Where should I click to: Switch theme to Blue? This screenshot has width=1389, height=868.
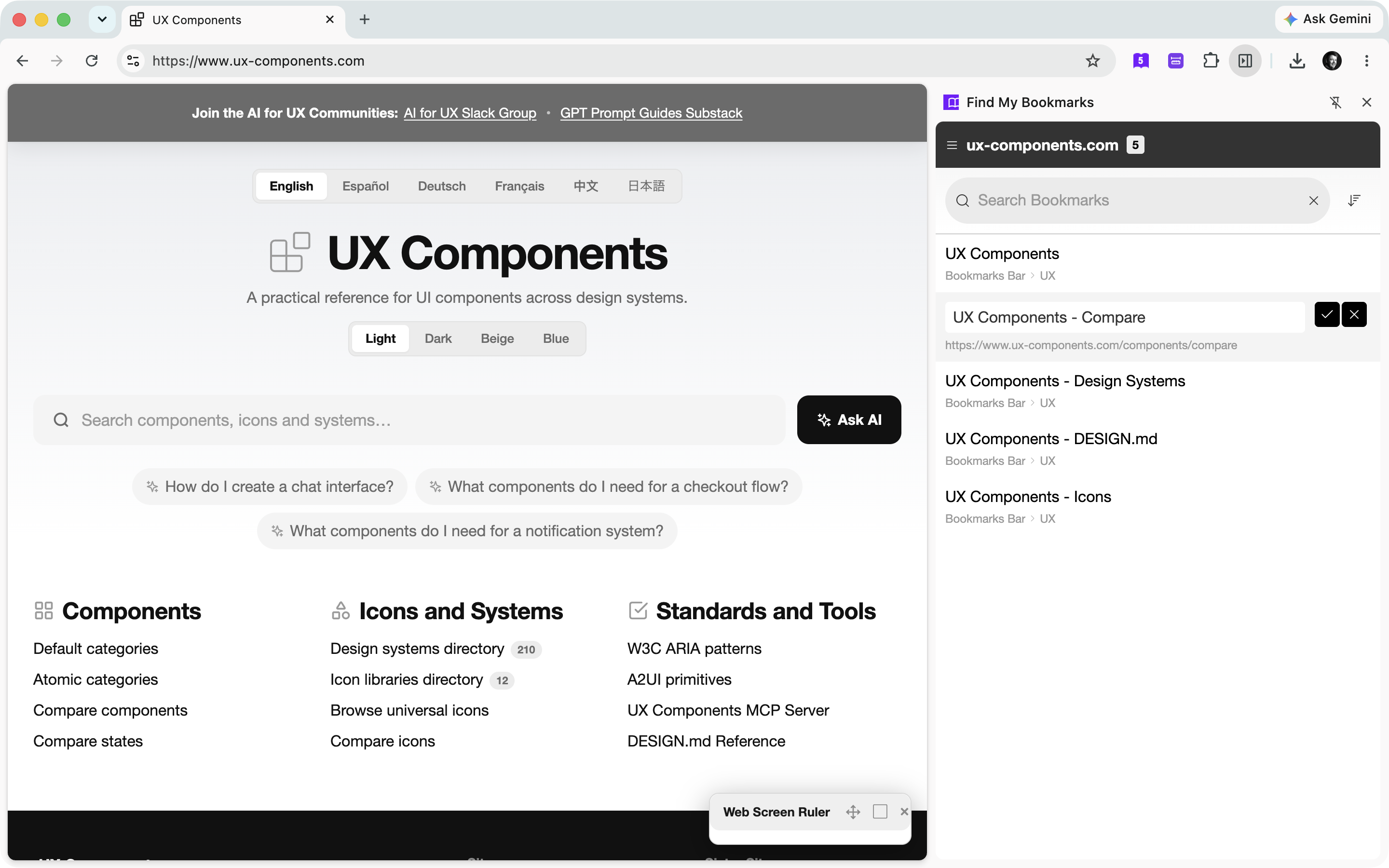(x=556, y=339)
